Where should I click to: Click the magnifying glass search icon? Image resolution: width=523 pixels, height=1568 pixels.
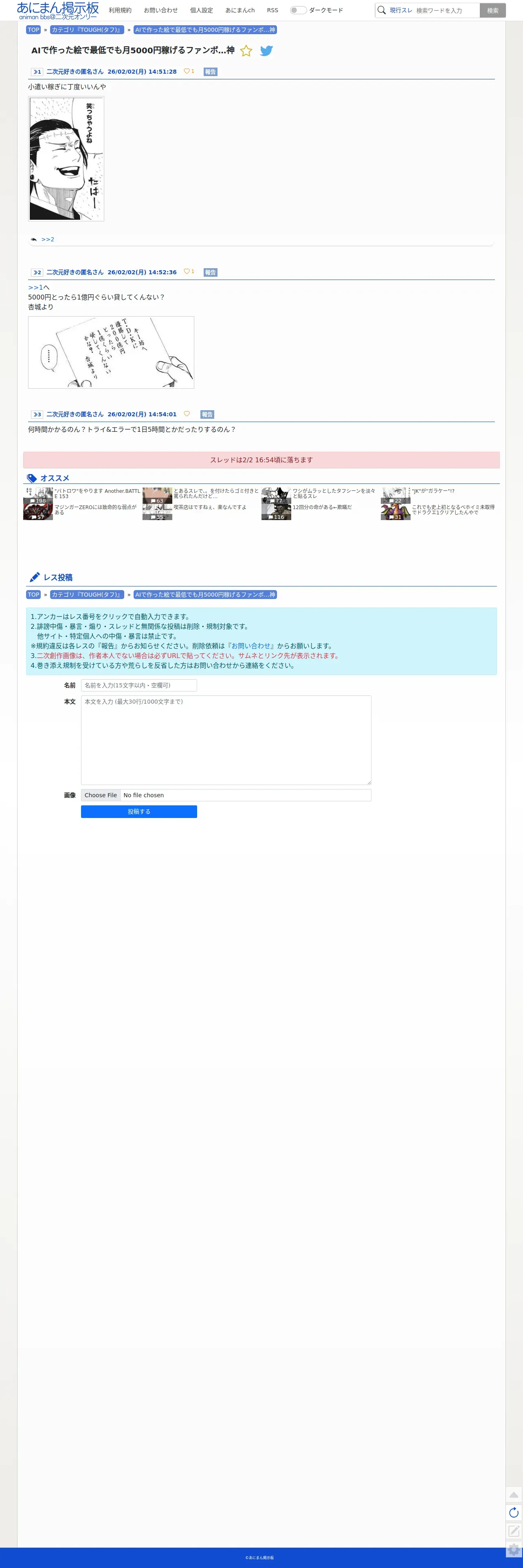tap(382, 10)
